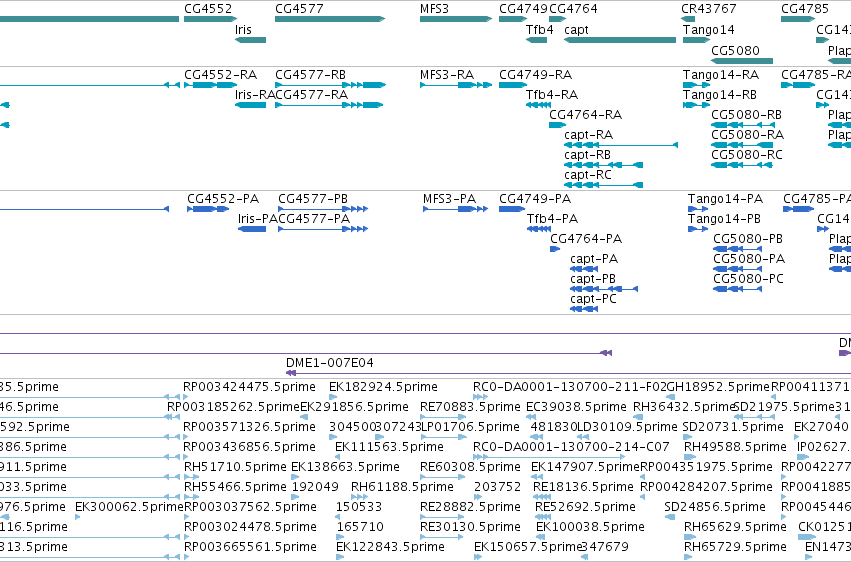This screenshot has width=851, height=562.
Task: Click the Iris gene feature
Action: [x=250, y=40]
